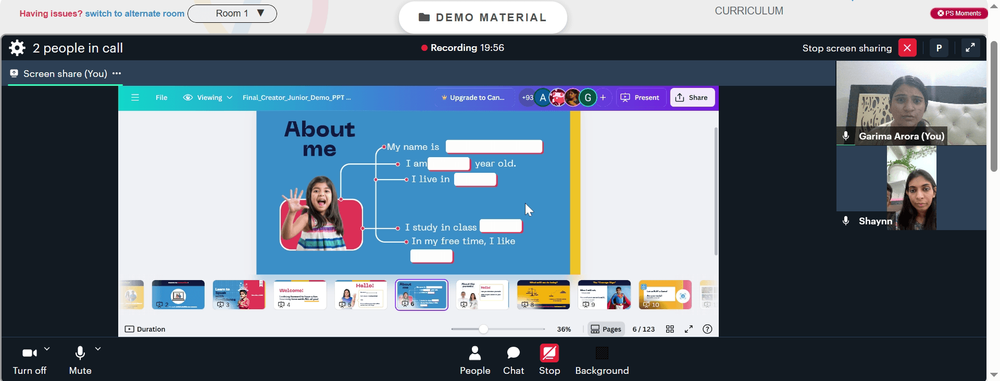Open microphone options chevron
The width and height of the screenshot is (1000, 381).
point(98,348)
